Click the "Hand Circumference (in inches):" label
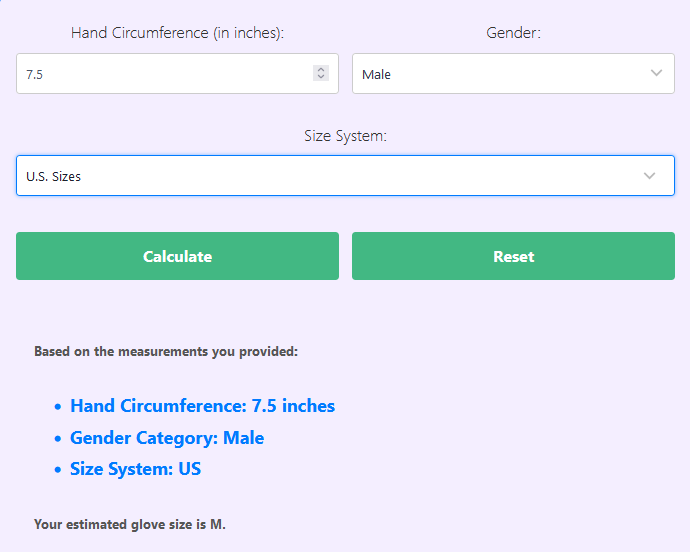690x552 pixels. [177, 33]
